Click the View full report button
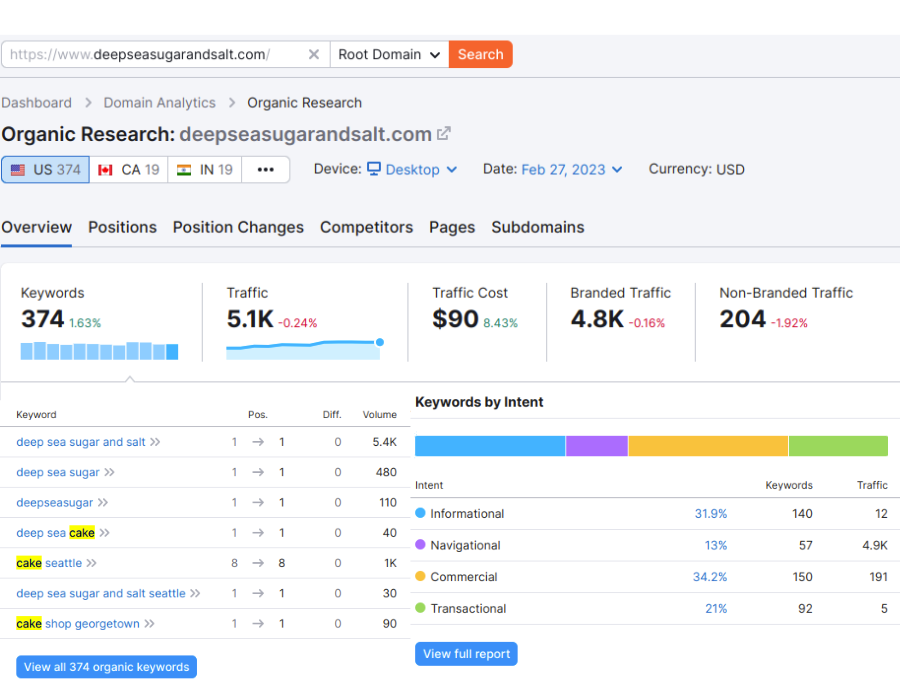Viewport: 900px width, 680px height. coord(466,654)
